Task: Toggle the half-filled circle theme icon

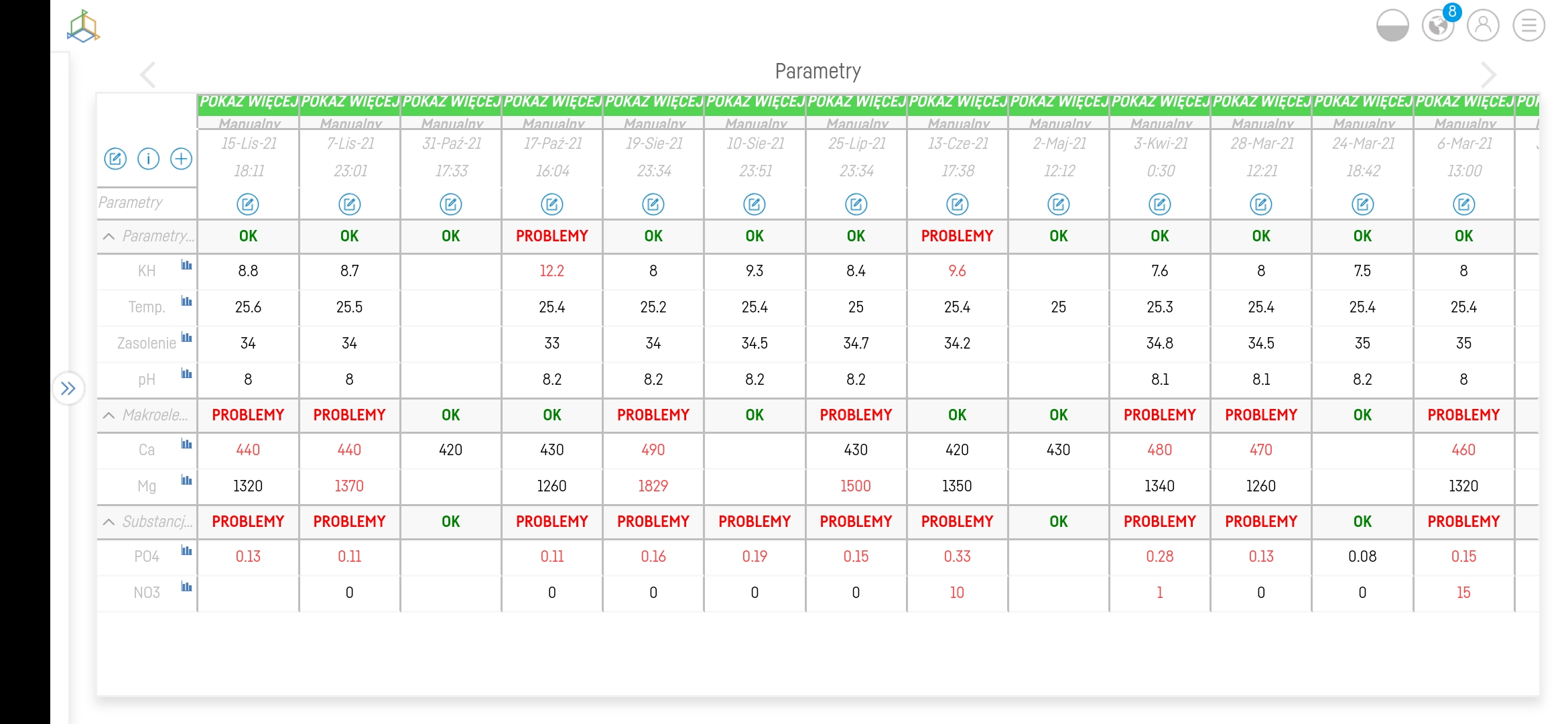Action: tap(1392, 25)
